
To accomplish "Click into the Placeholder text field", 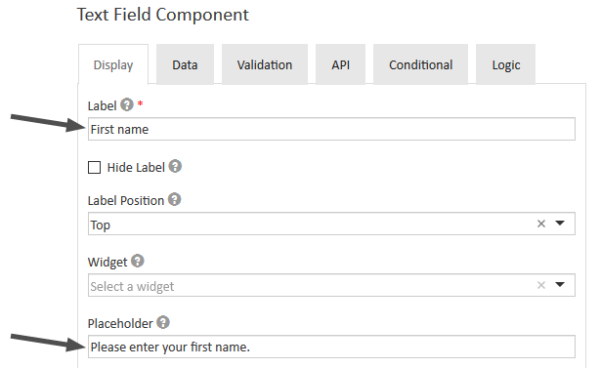I will 331,347.
